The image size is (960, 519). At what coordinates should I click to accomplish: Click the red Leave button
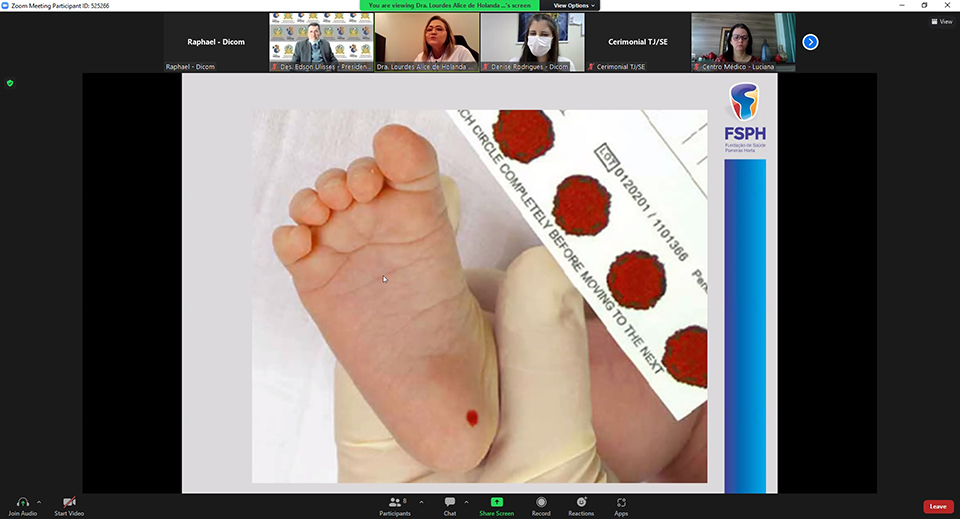pyautogui.click(x=937, y=507)
